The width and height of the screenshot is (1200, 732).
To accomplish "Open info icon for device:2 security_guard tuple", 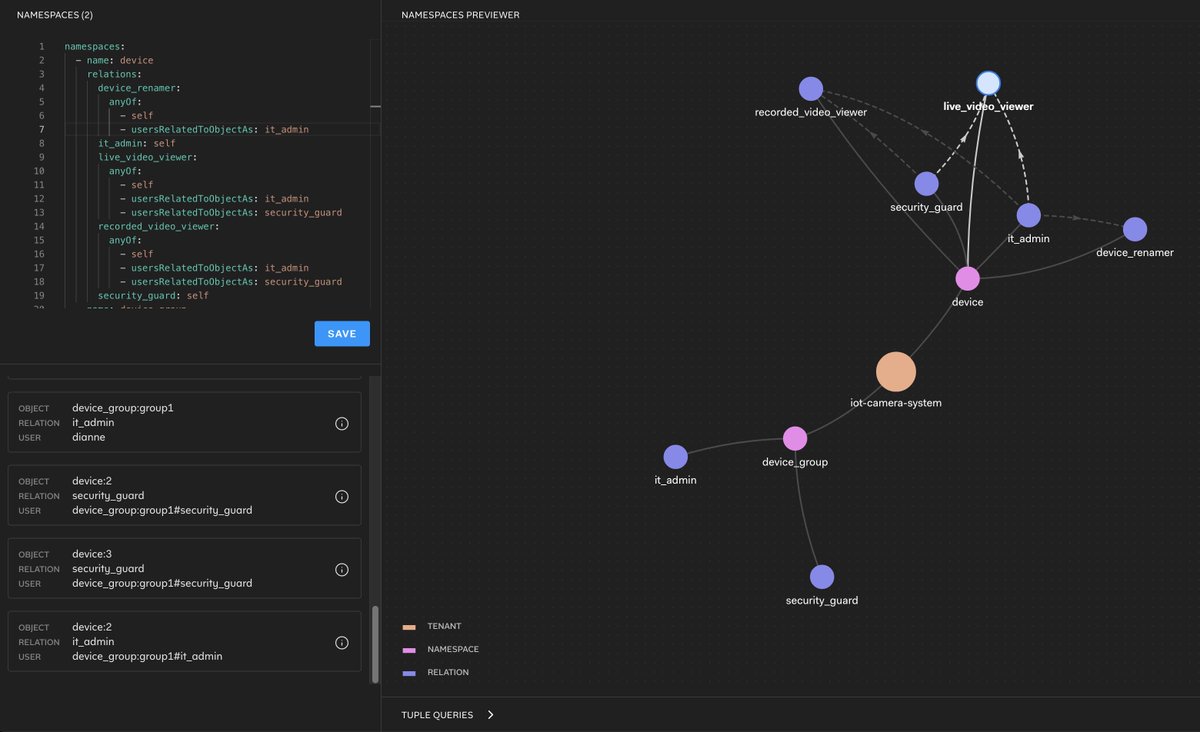I will [x=341, y=497].
